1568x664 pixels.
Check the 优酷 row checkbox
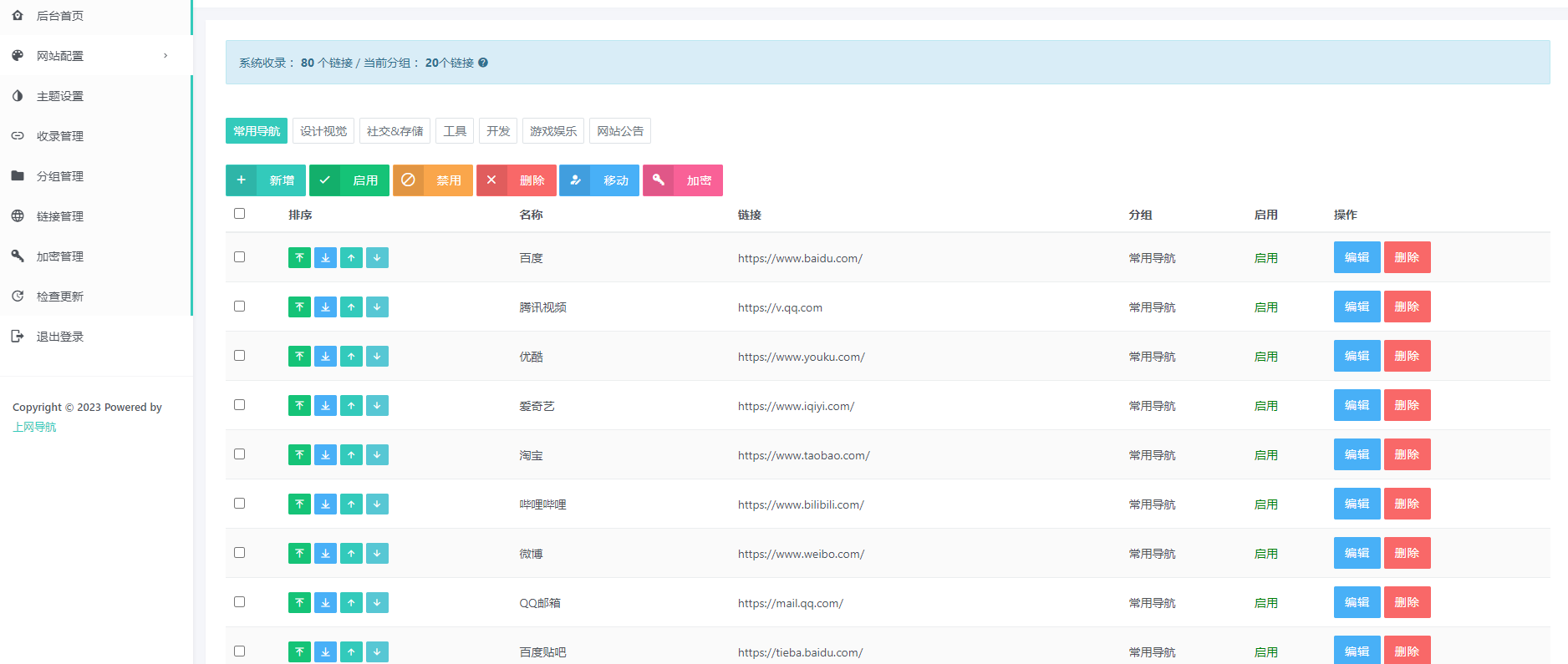(x=240, y=356)
